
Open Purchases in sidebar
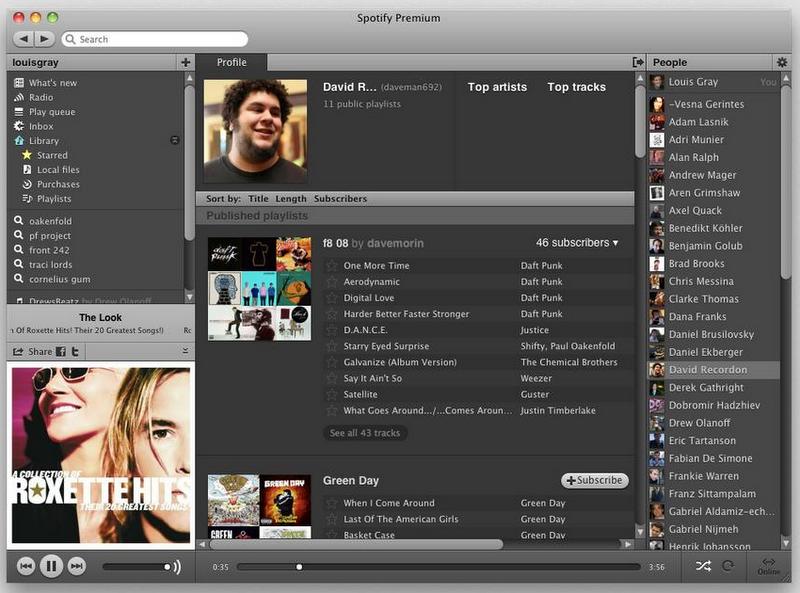[x=58, y=184]
